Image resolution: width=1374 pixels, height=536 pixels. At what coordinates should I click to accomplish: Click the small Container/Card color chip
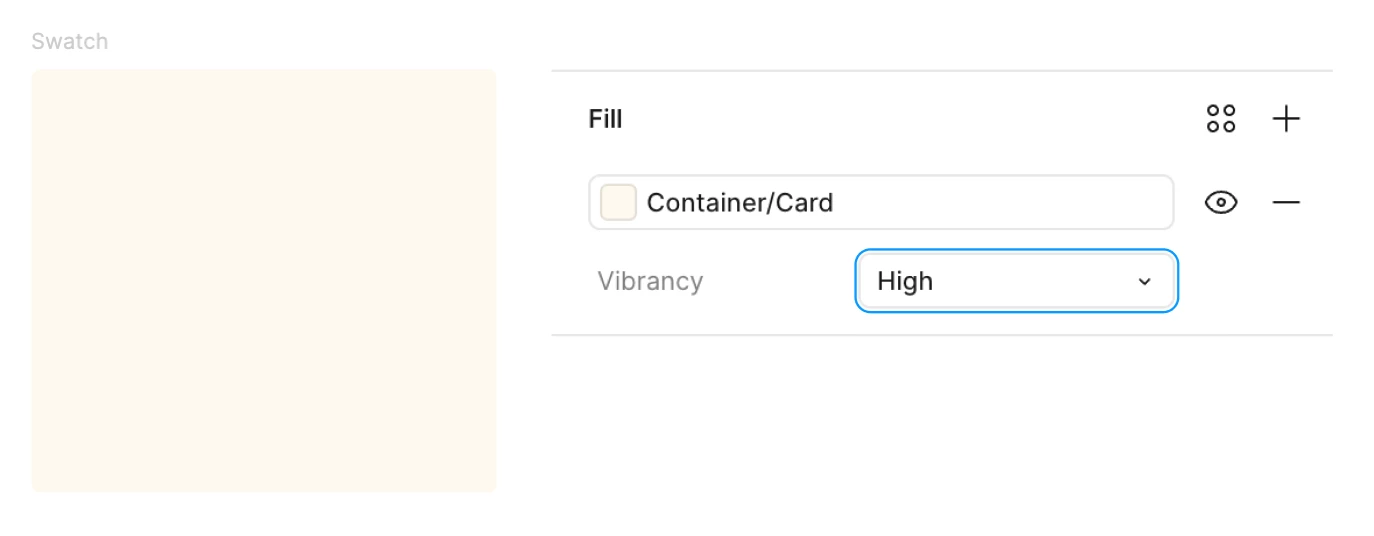tap(618, 203)
